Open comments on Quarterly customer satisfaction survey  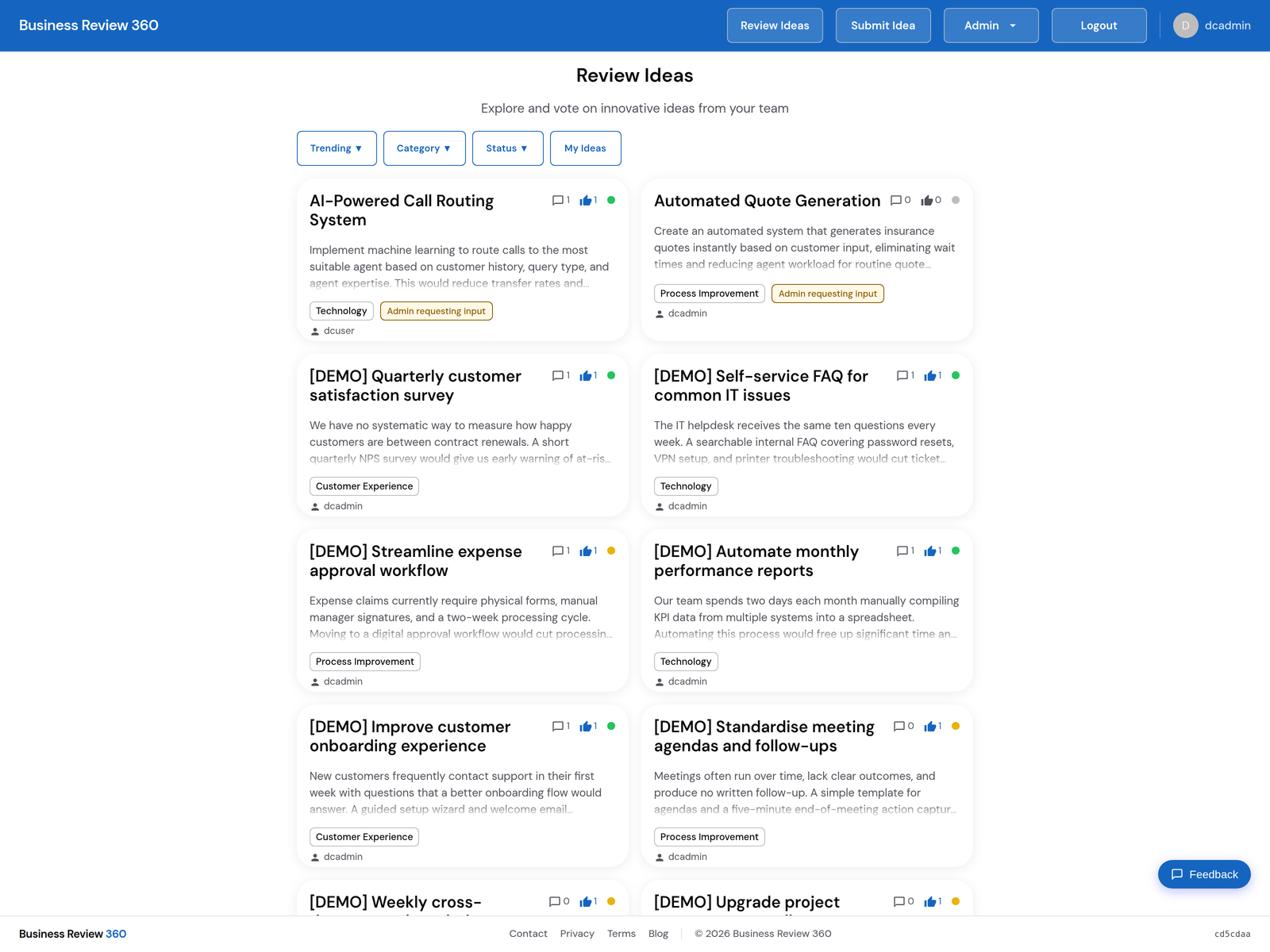coord(558,376)
